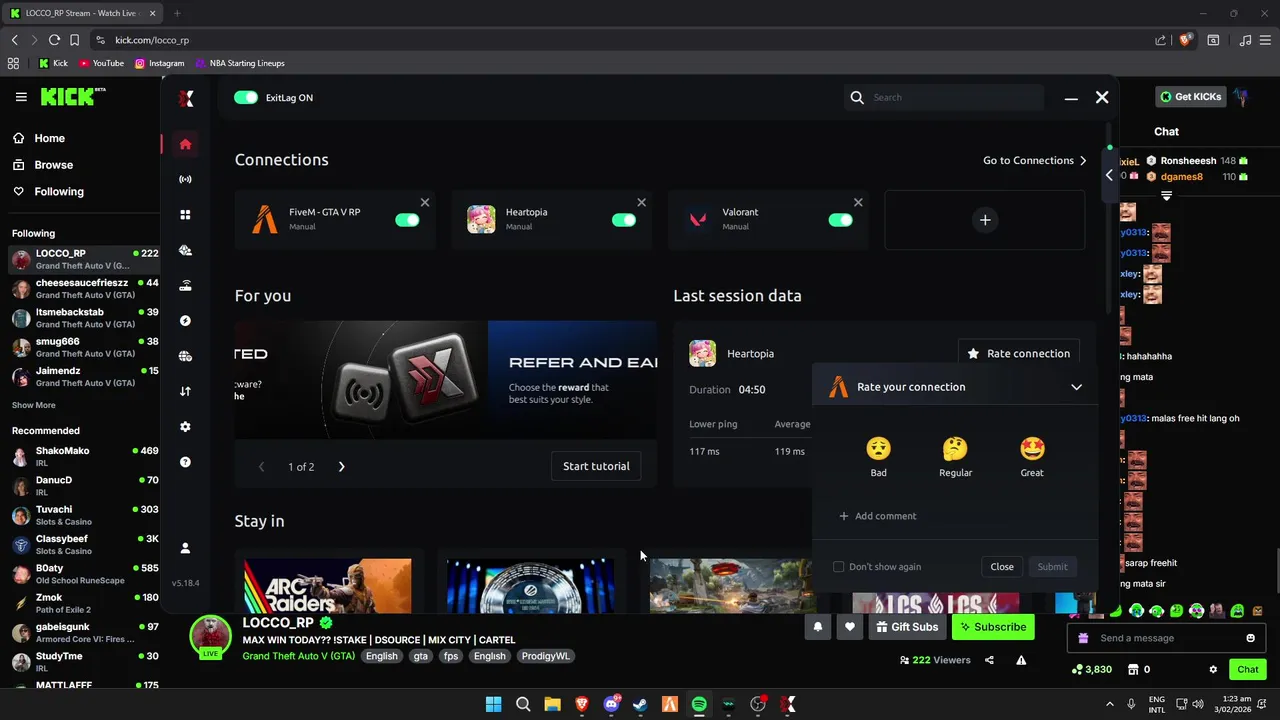Select Following in Kick sidebar
This screenshot has height=720, width=1280.
(x=48, y=191)
